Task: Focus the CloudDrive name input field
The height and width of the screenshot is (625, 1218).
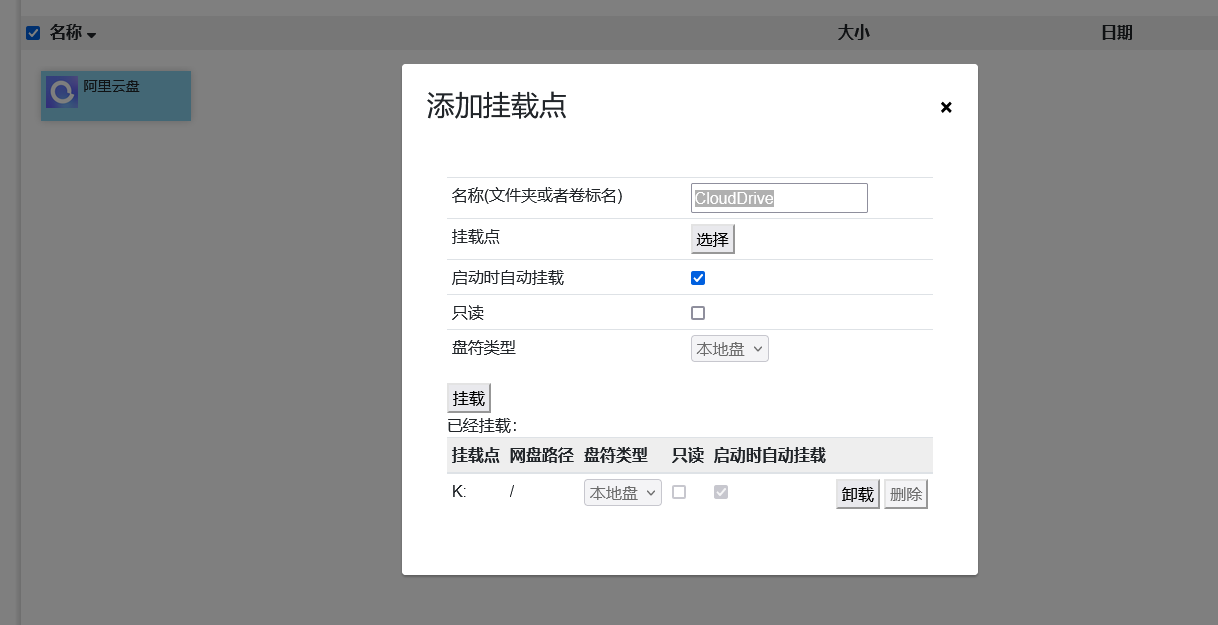Action: [x=779, y=198]
